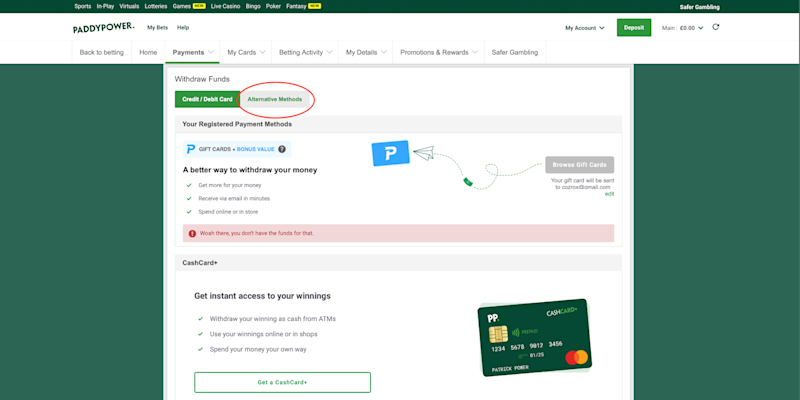
Task: Click the green Deposit button
Action: [634, 28]
